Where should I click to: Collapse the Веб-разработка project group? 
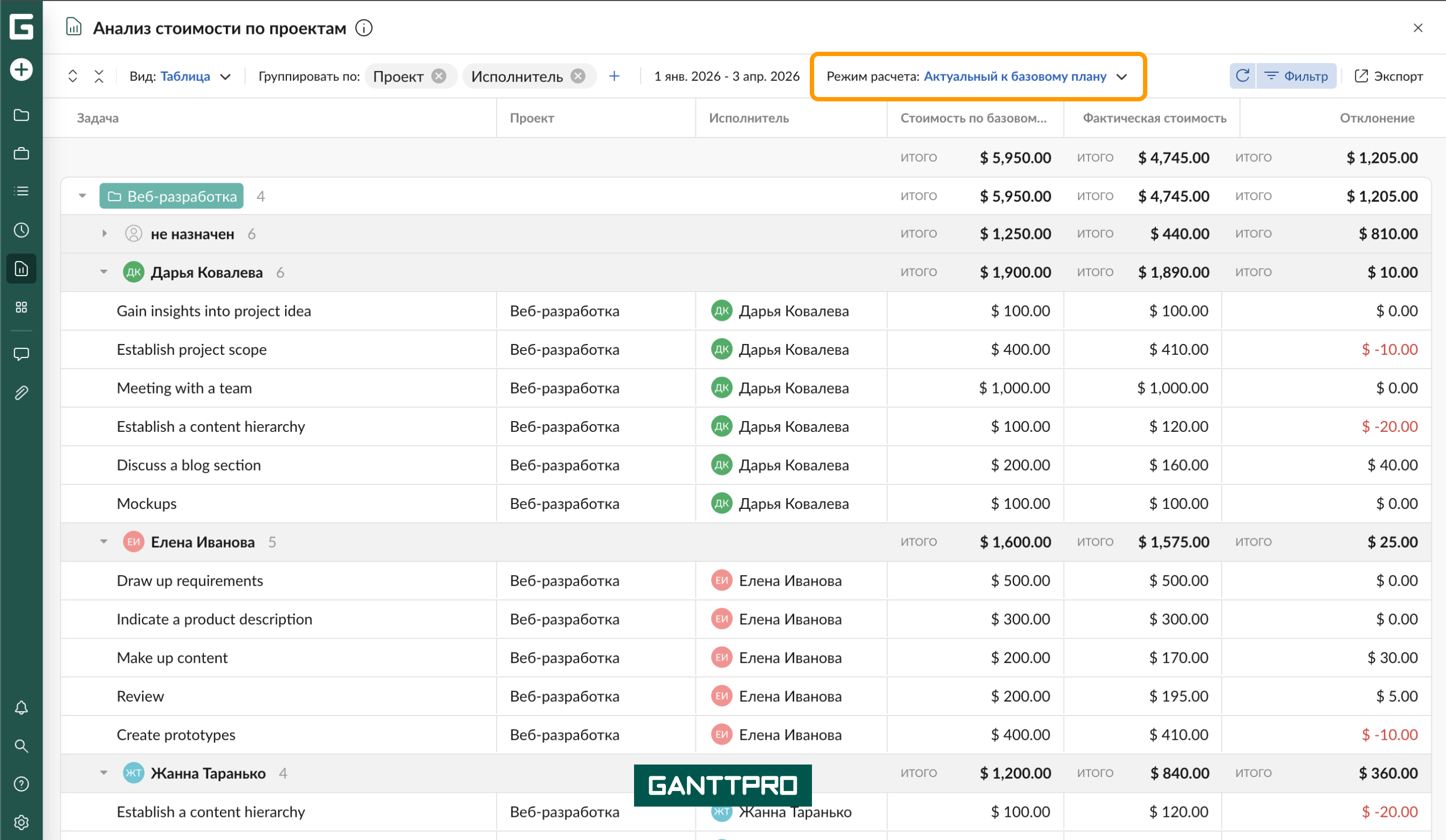(x=81, y=196)
